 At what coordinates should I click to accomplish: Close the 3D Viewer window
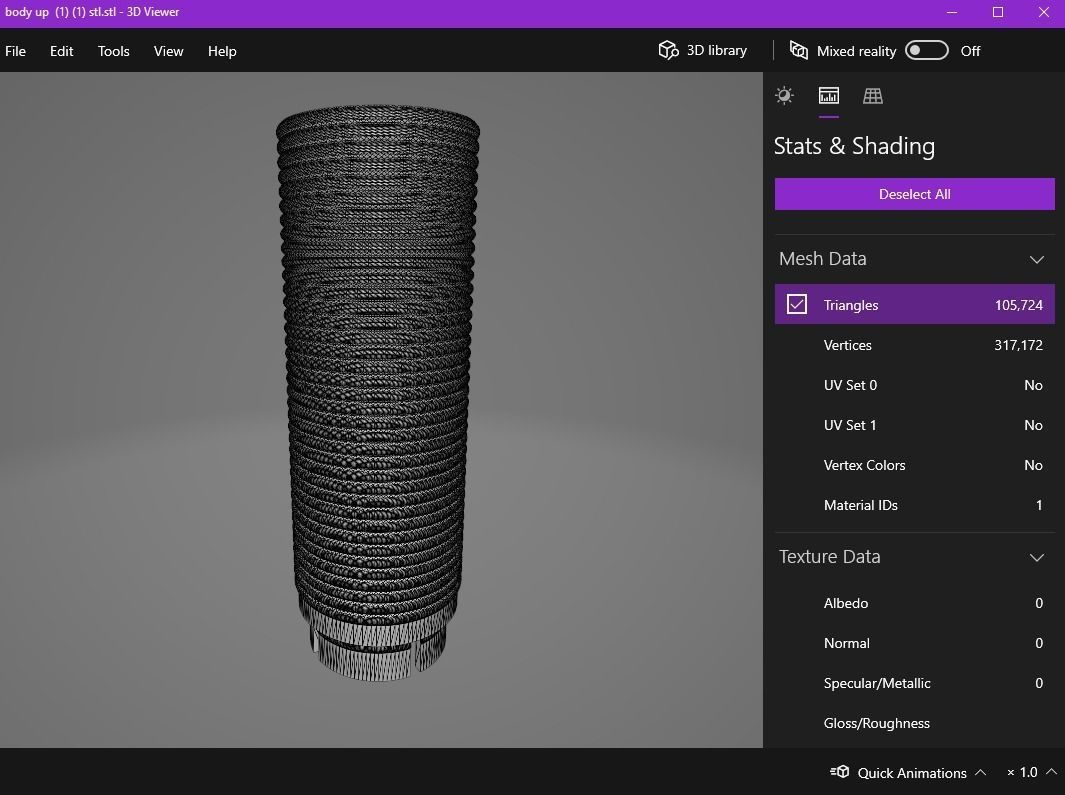pyautogui.click(x=1044, y=12)
